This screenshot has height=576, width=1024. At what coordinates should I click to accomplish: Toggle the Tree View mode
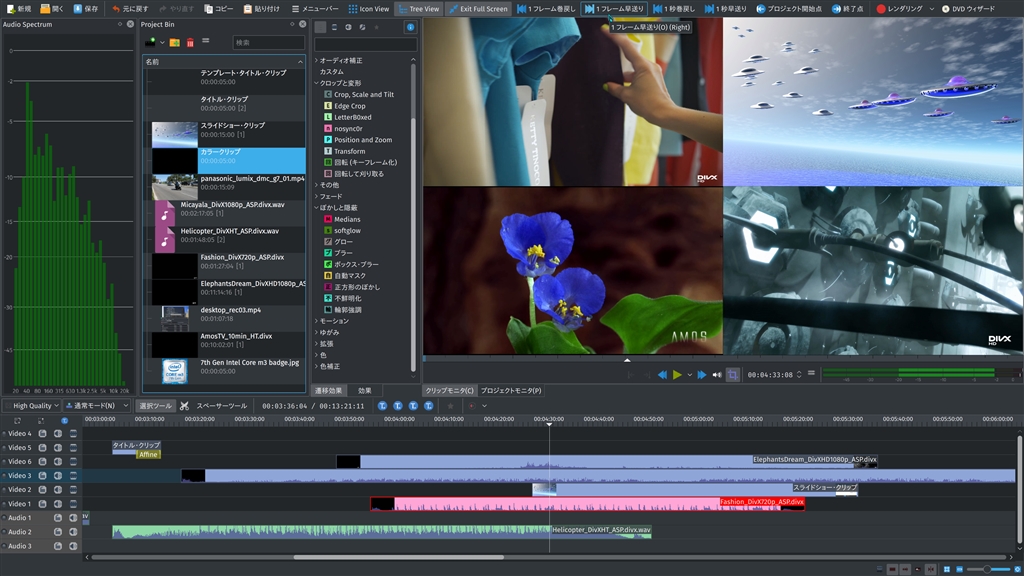click(418, 9)
